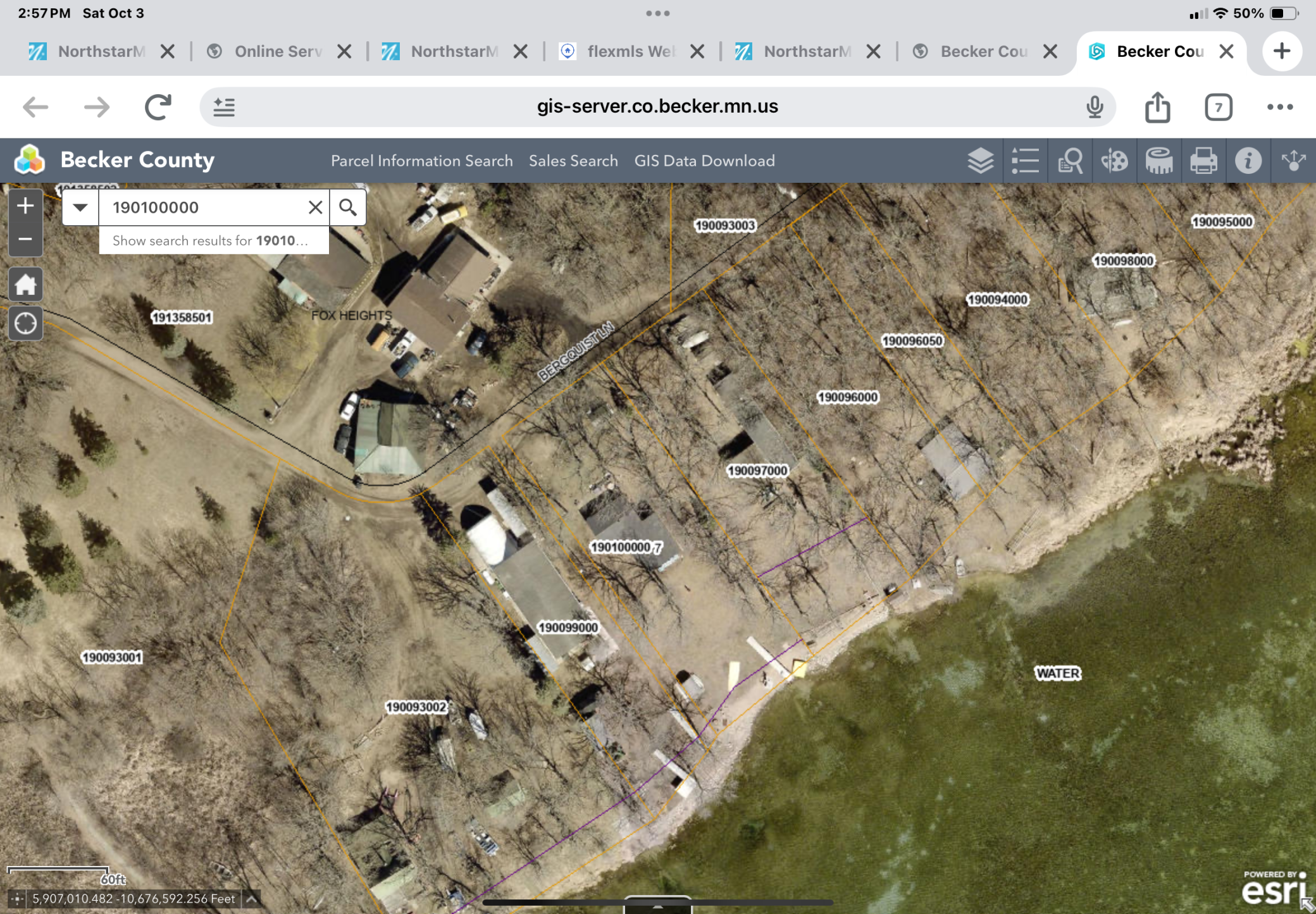Tap the microphone voice search icon
This screenshot has height=914, width=1316.
1095,107
